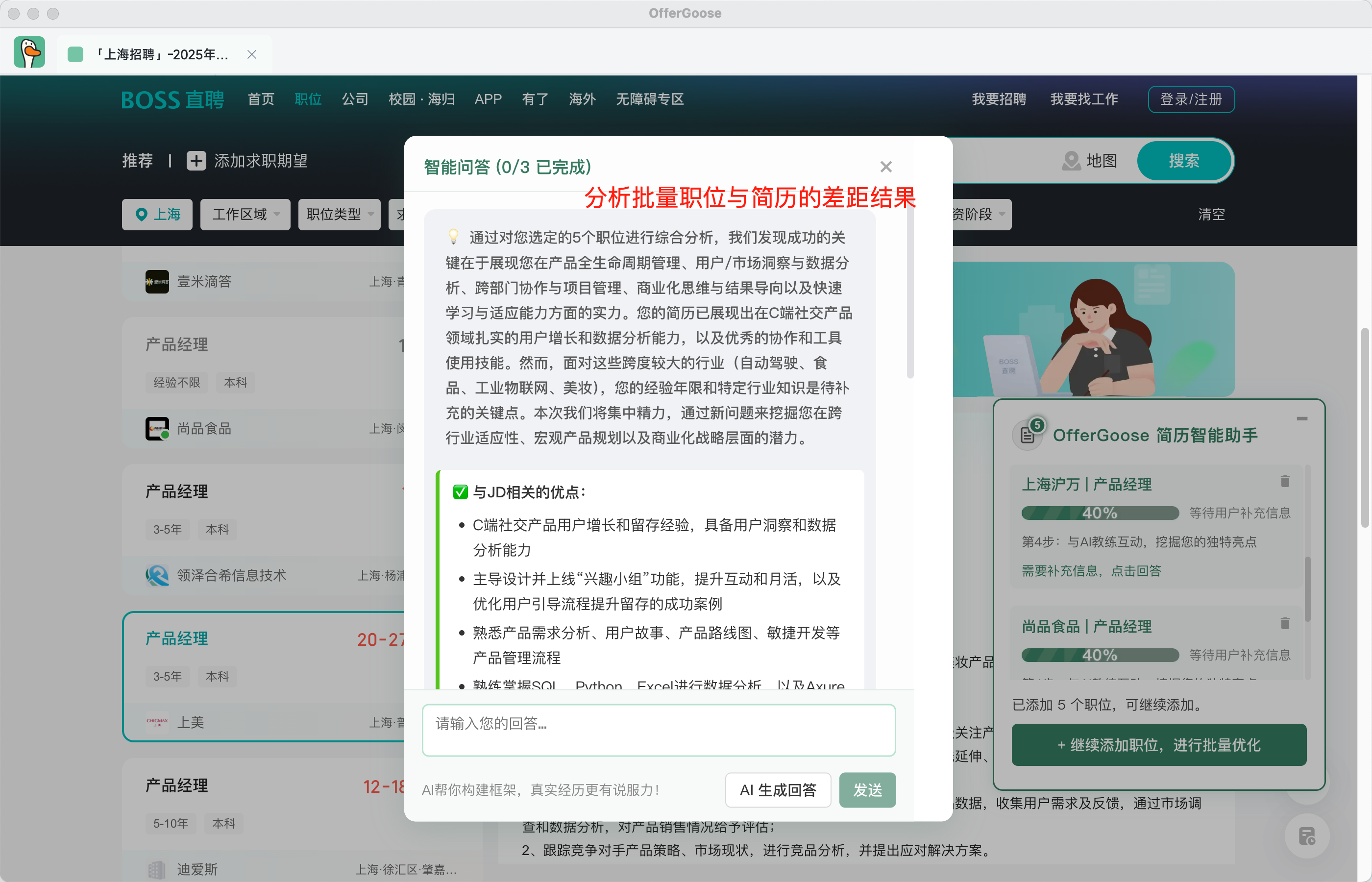The image size is (1372, 882).
Task: Minimize the OfferGoose 简历智能助手 panel
Action: click(1301, 418)
